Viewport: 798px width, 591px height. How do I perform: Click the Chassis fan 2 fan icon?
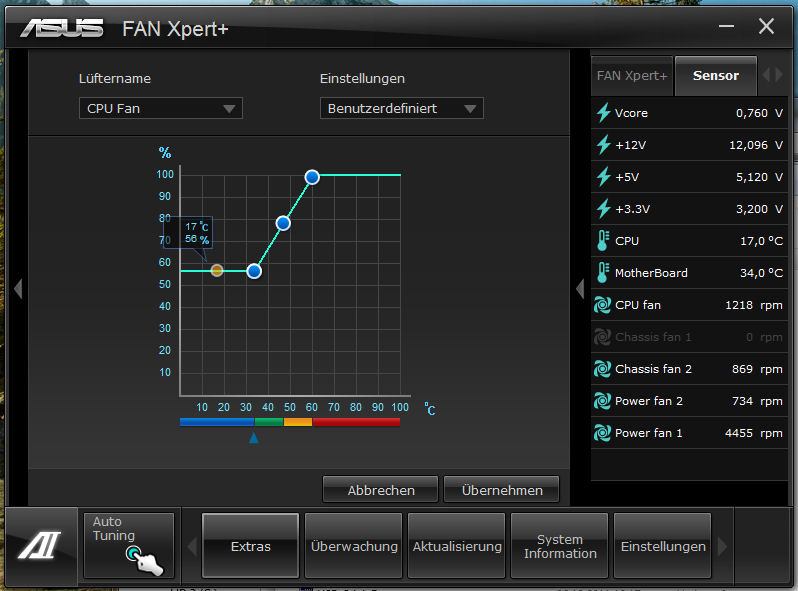(x=603, y=369)
